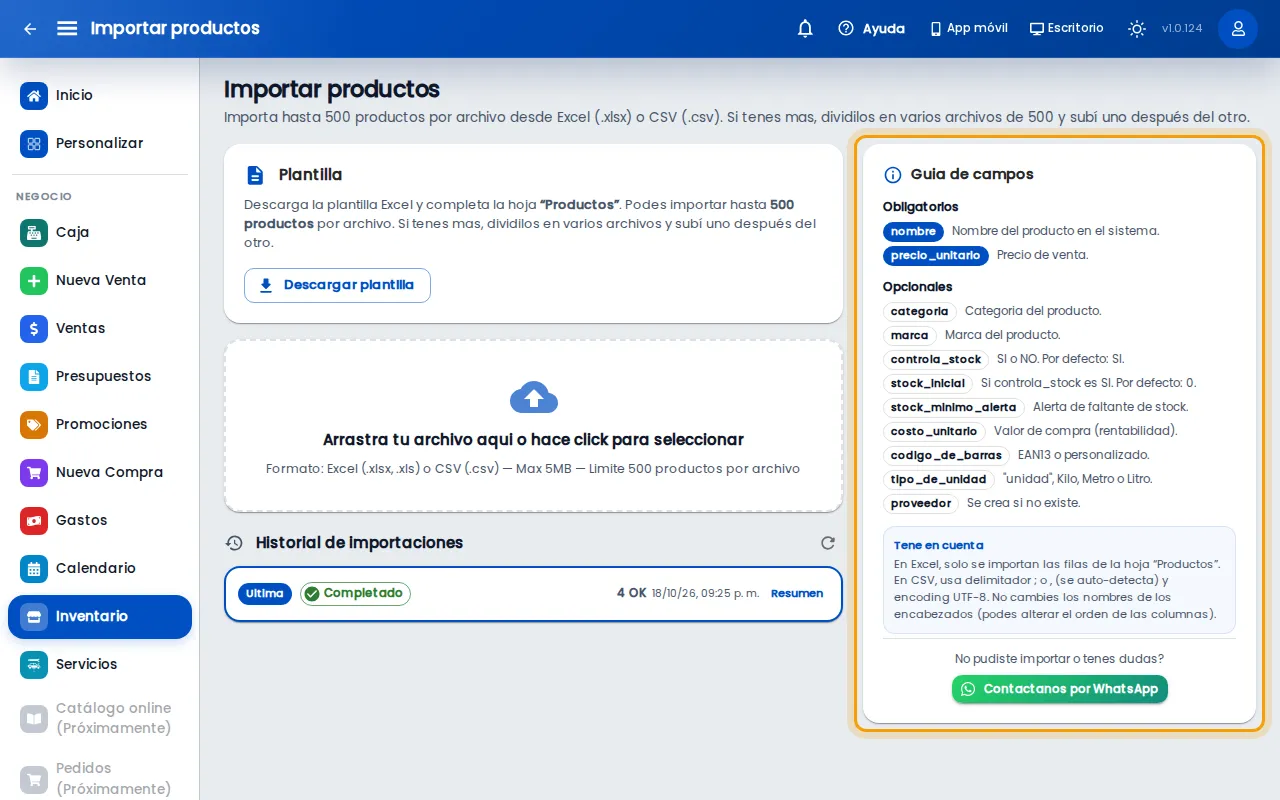Image resolution: width=1280 pixels, height=800 pixels.
Task: Click the Gastos money icon
Action: [34, 521]
